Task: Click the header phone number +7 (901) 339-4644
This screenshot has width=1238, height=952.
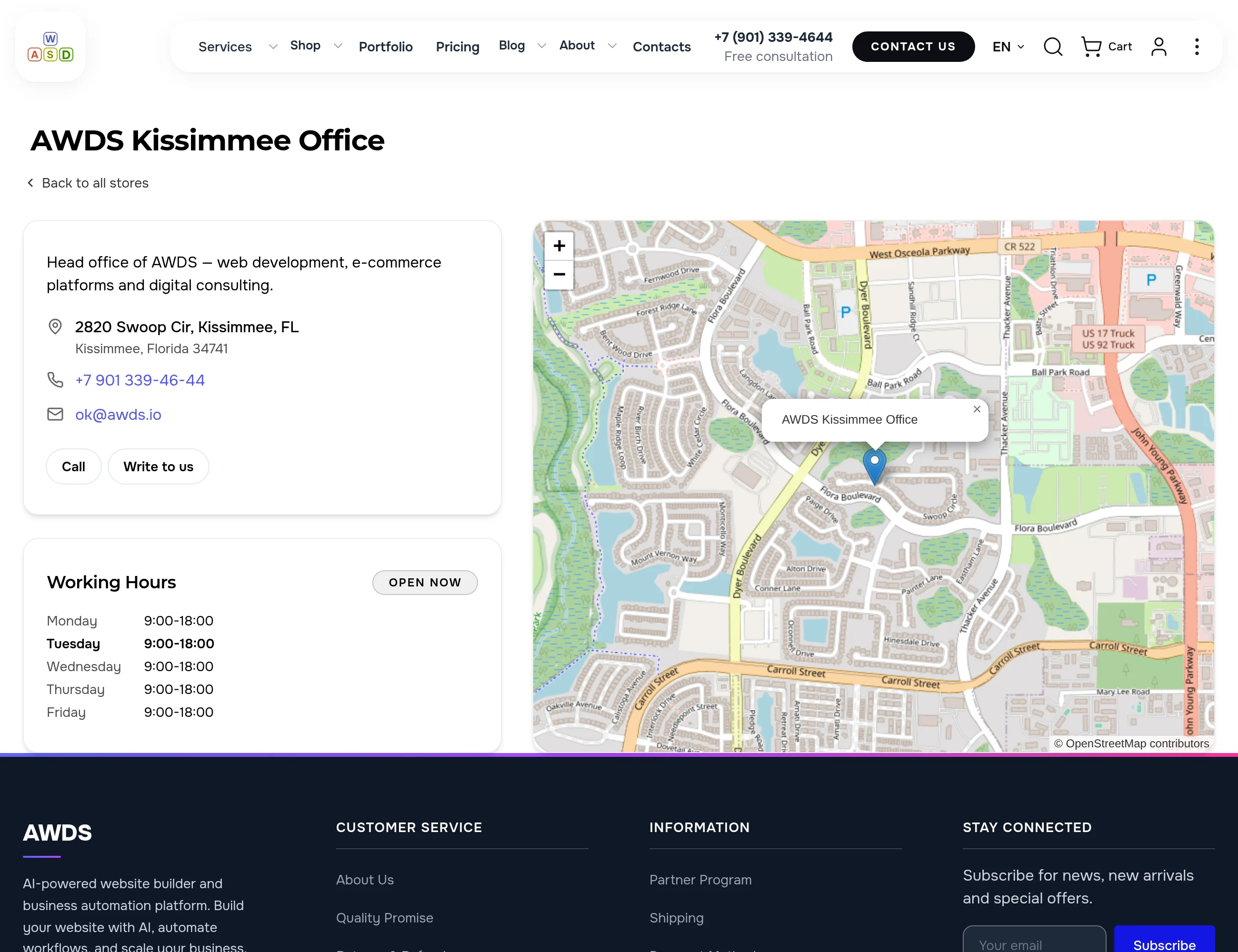Action: (x=773, y=38)
